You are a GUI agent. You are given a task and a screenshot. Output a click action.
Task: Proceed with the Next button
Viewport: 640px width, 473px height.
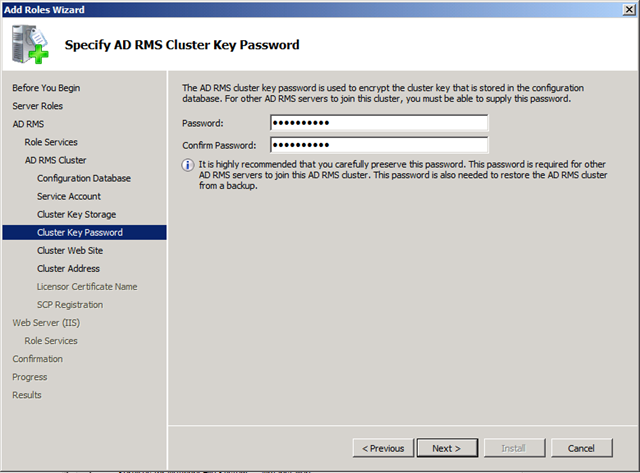[x=447, y=448]
